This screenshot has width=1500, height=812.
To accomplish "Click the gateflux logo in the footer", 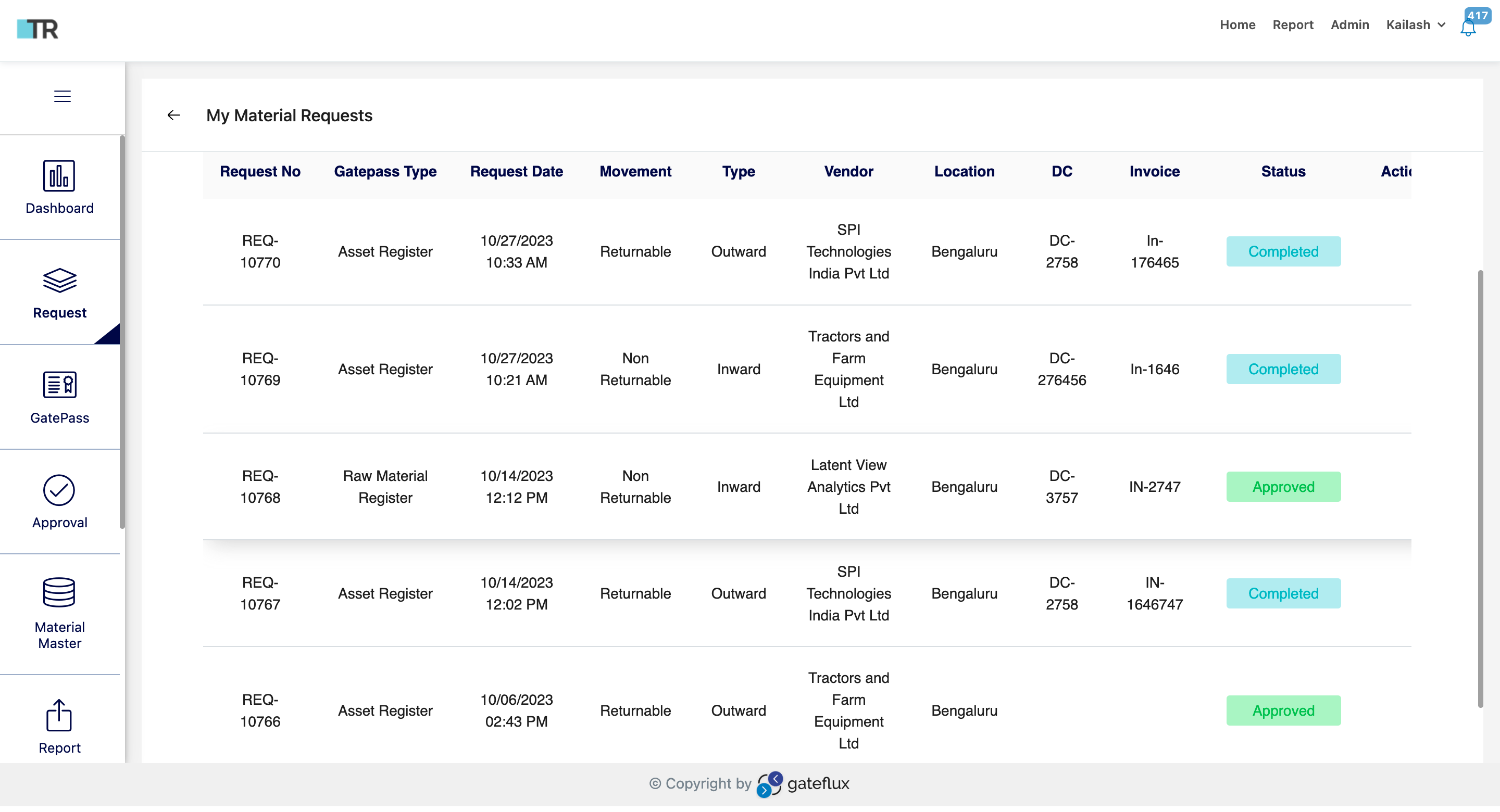I will [769, 783].
